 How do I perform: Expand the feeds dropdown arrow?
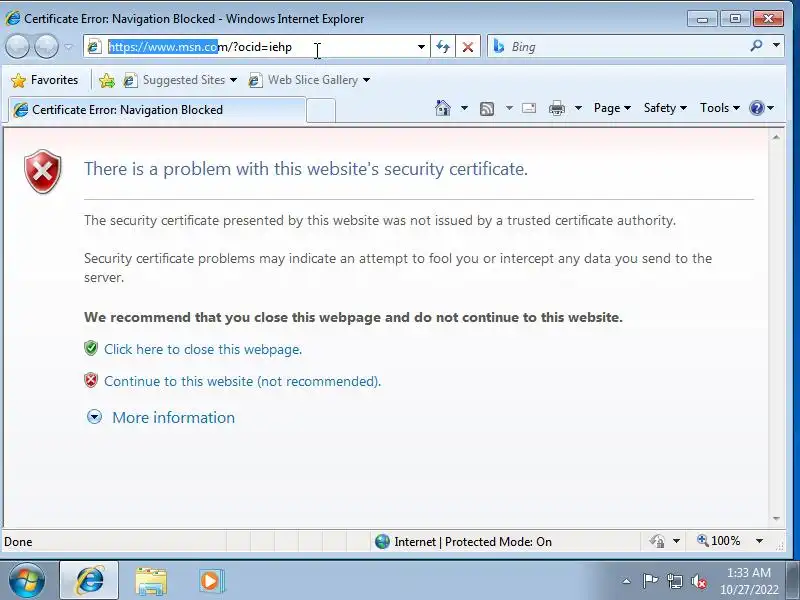(x=509, y=108)
